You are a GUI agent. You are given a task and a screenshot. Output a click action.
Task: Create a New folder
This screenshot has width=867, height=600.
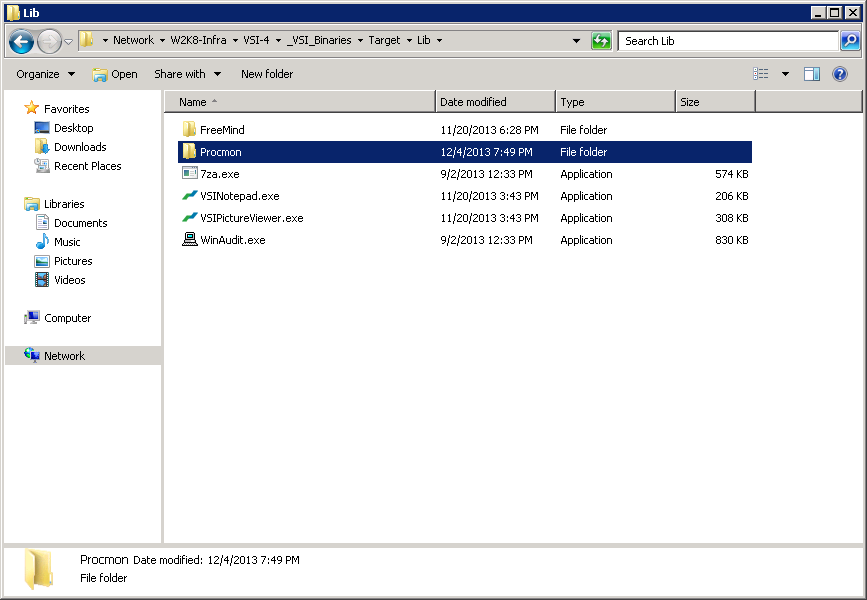[x=267, y=74]
